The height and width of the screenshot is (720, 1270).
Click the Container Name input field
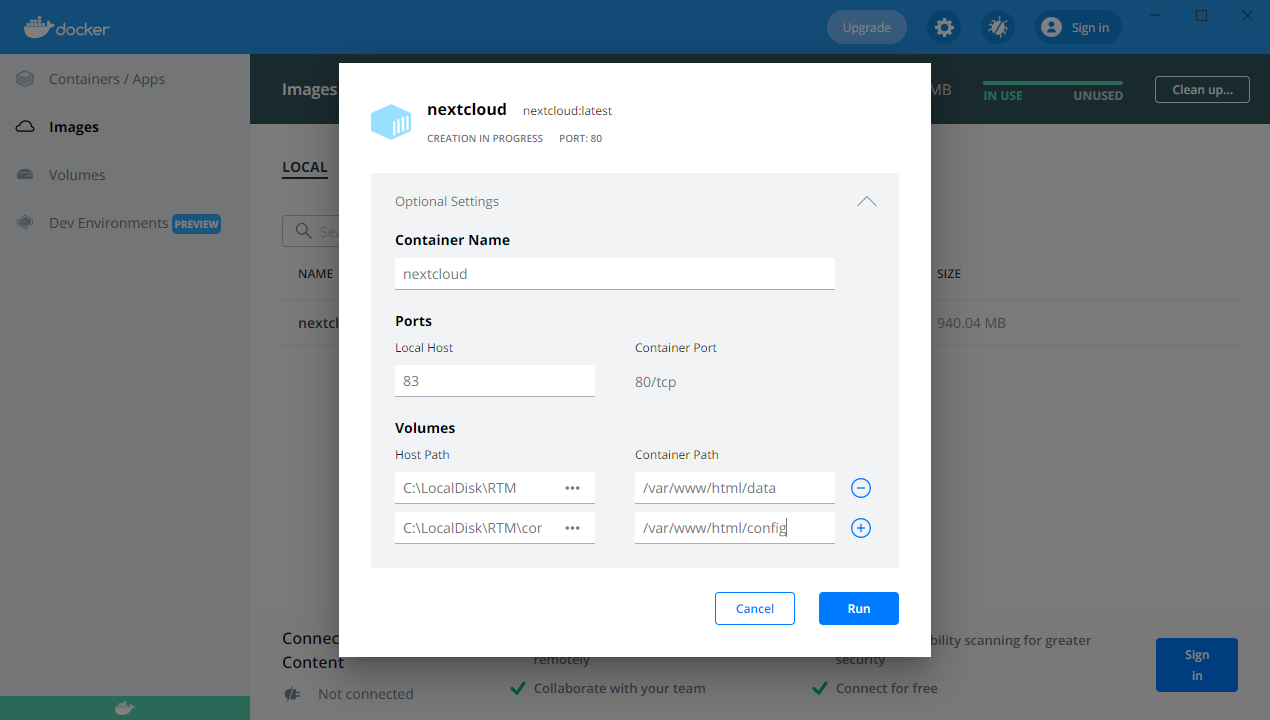click(615, 274)
